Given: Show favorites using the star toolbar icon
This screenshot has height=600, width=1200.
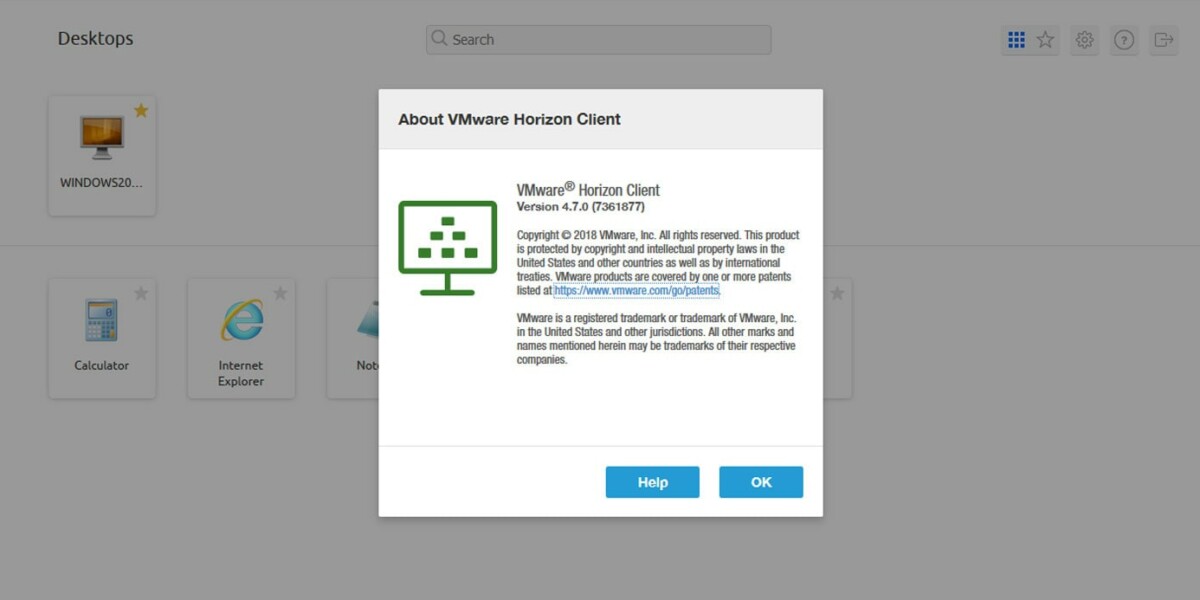Looking at the screenshot, I should tap(1044, 39).
